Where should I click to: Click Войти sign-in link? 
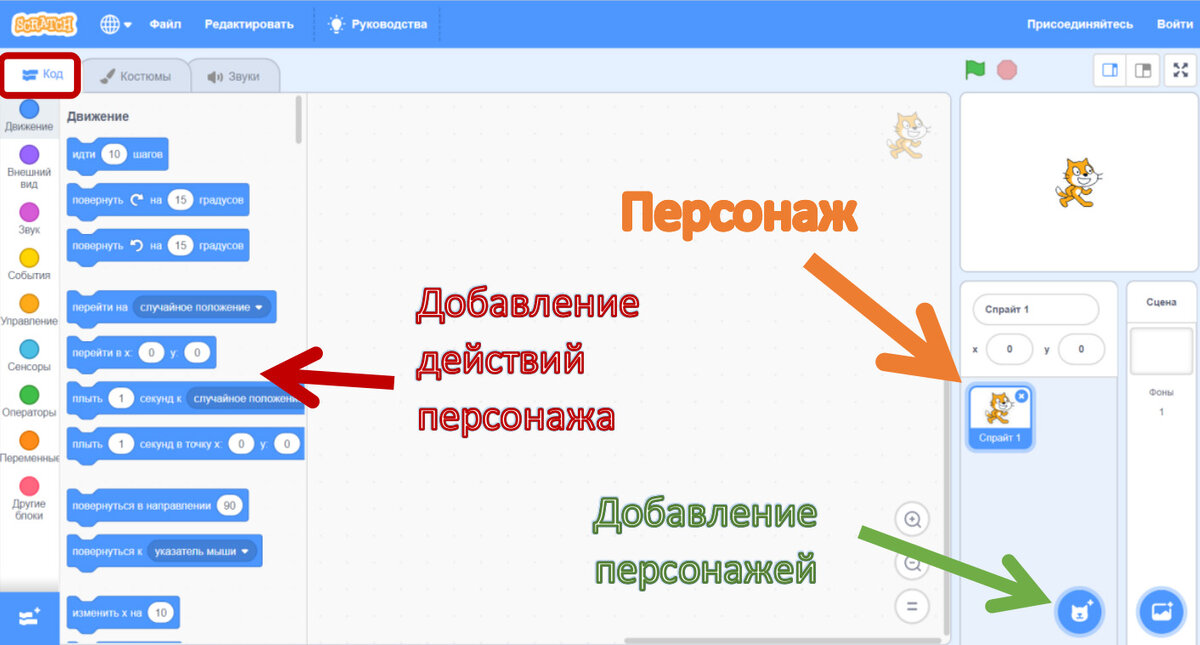pos(1174,24)
